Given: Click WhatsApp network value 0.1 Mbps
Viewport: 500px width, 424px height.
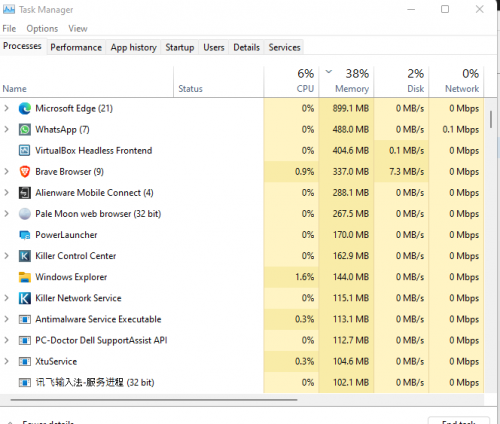Looking at the screenshot, I should tap(461, 130).
